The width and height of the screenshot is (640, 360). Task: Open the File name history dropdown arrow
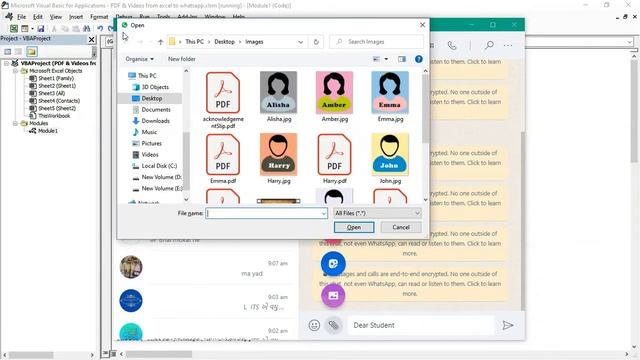324,213
